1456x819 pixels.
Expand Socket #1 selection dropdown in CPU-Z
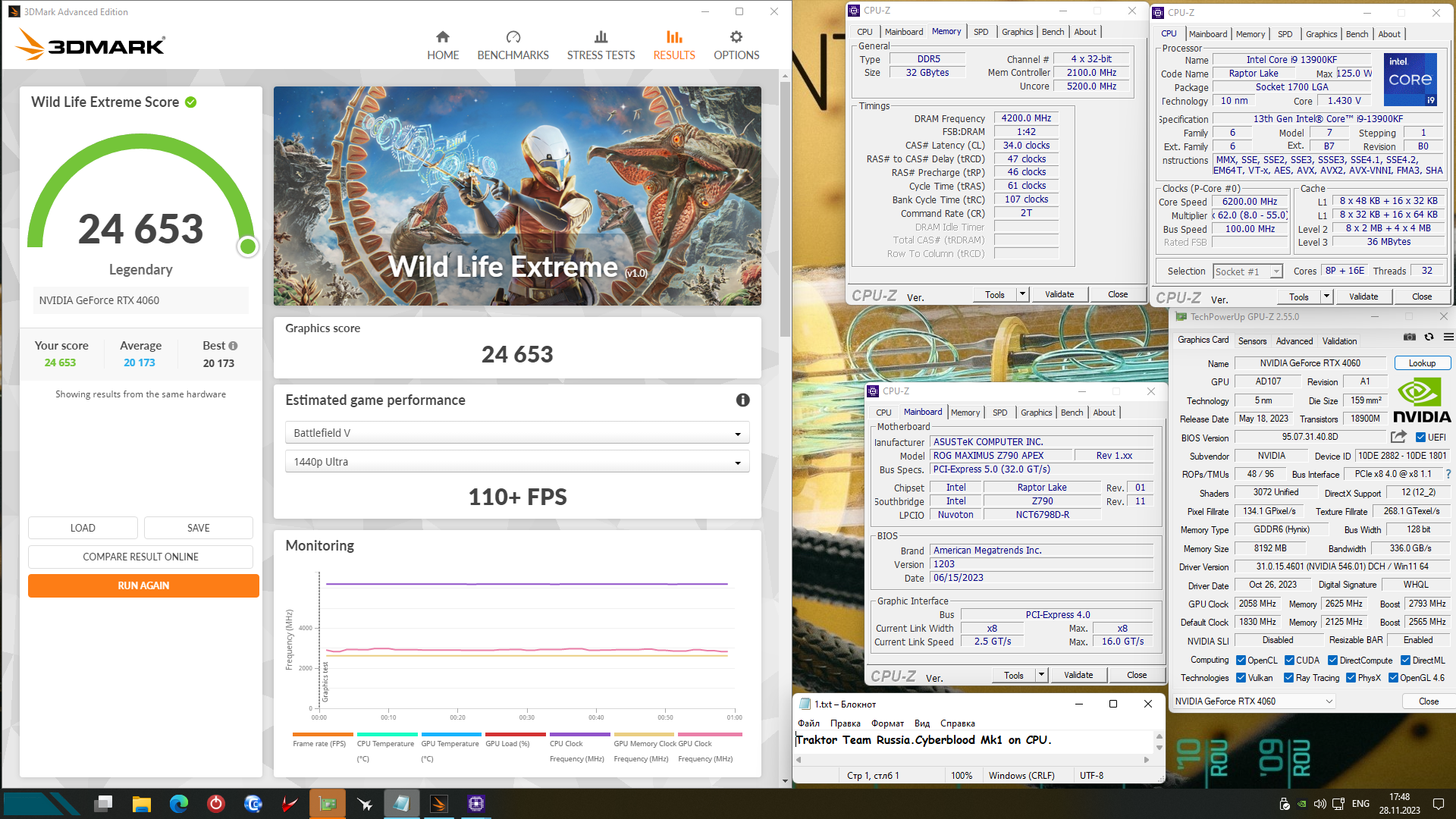pyautogui.click(x=1276, y=271)
